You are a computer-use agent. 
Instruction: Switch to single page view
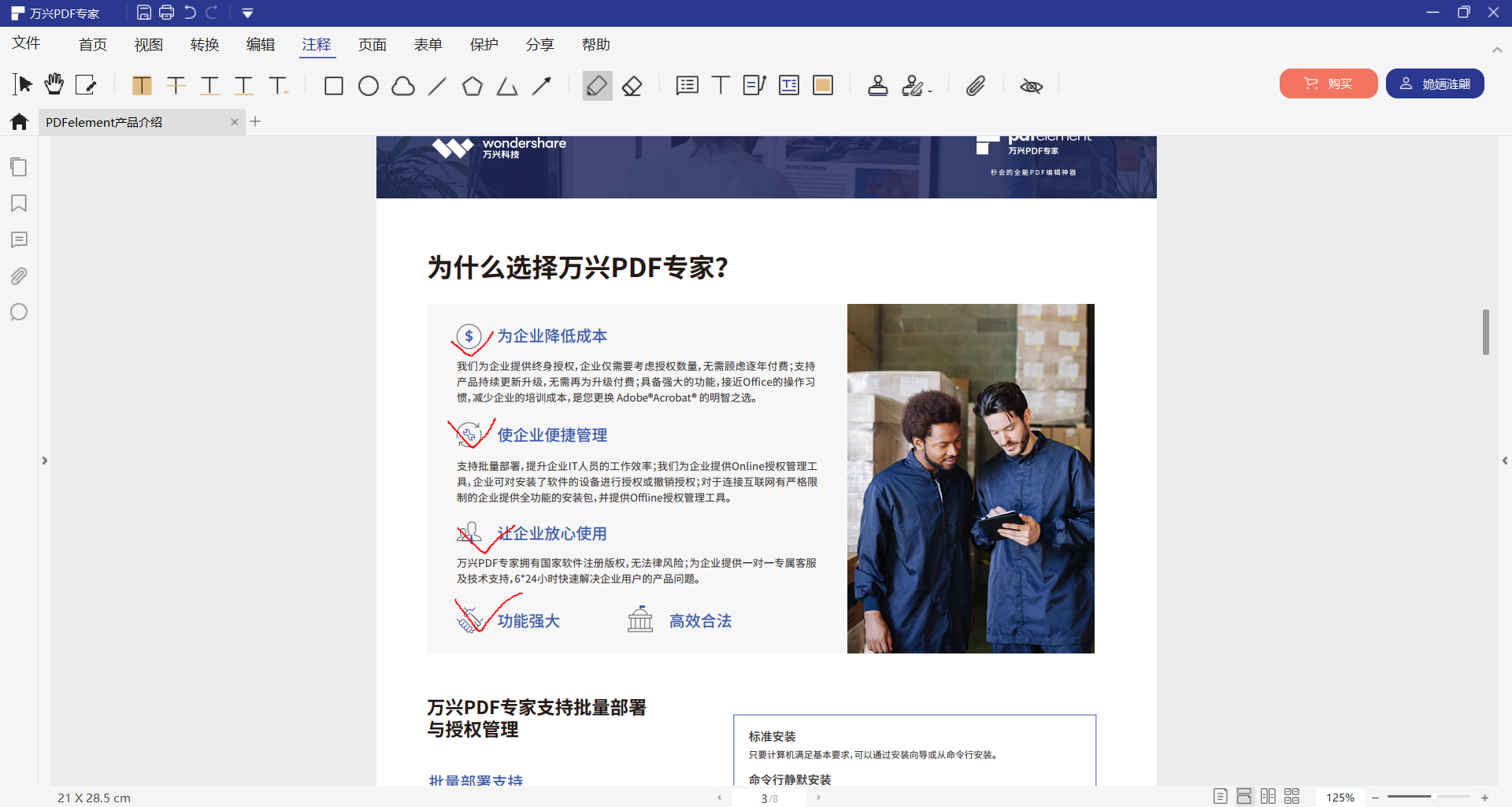coord(1221,797)
